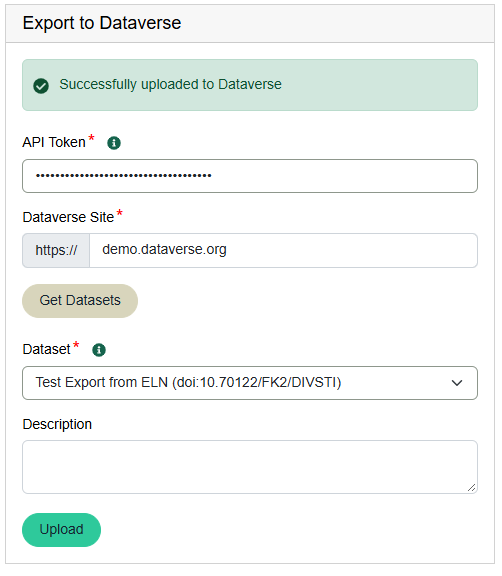Click the Upload button
502x576 pixels.
61,530
